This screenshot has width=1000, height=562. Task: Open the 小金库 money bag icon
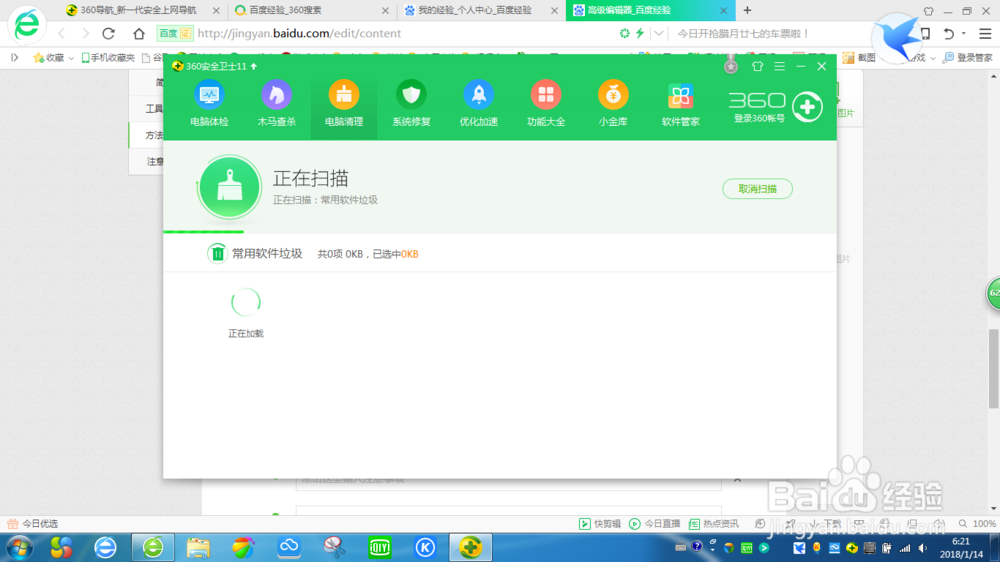click(x=613, y=103)
